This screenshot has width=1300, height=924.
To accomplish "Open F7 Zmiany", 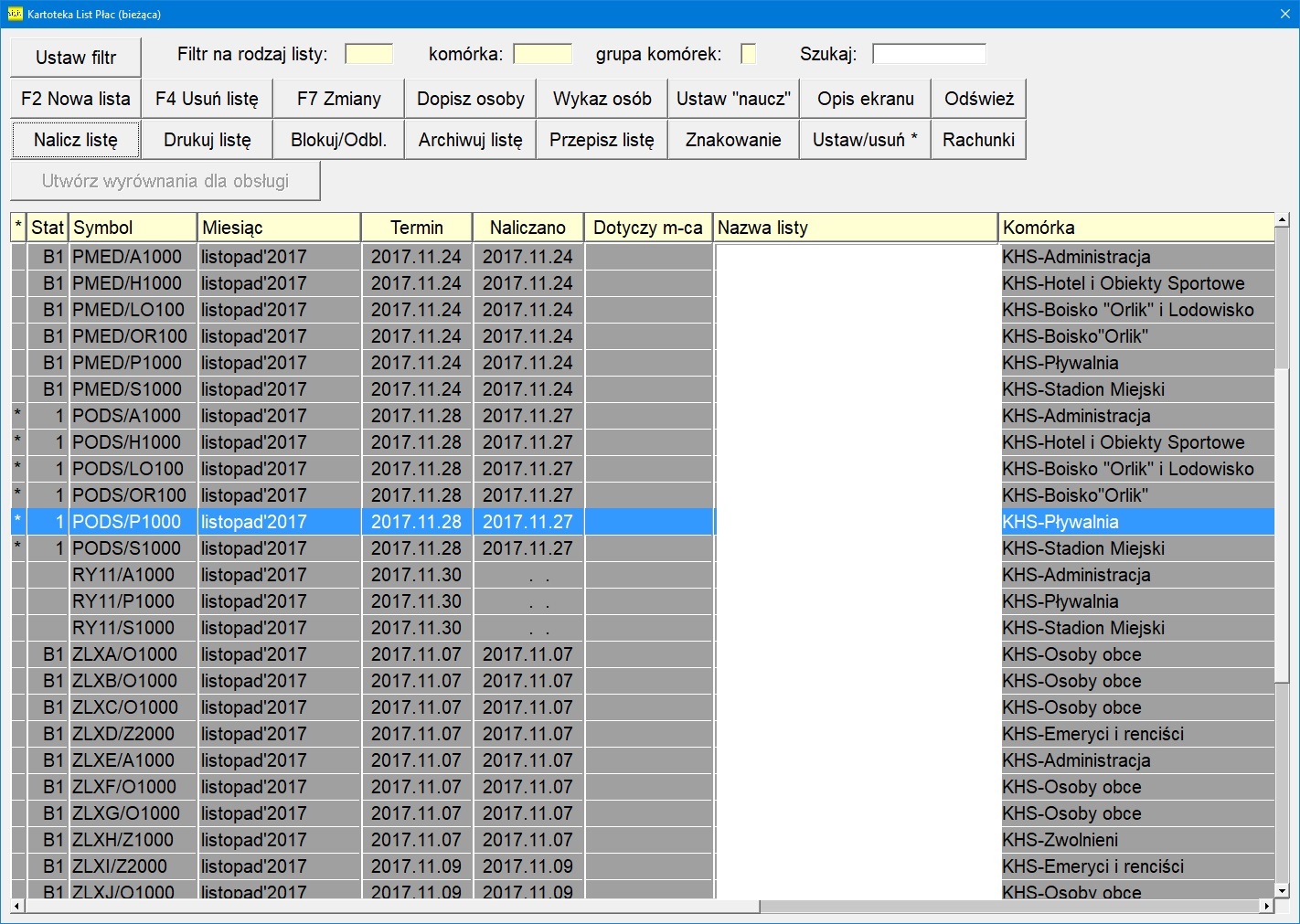I will click(x=338, y=99).
